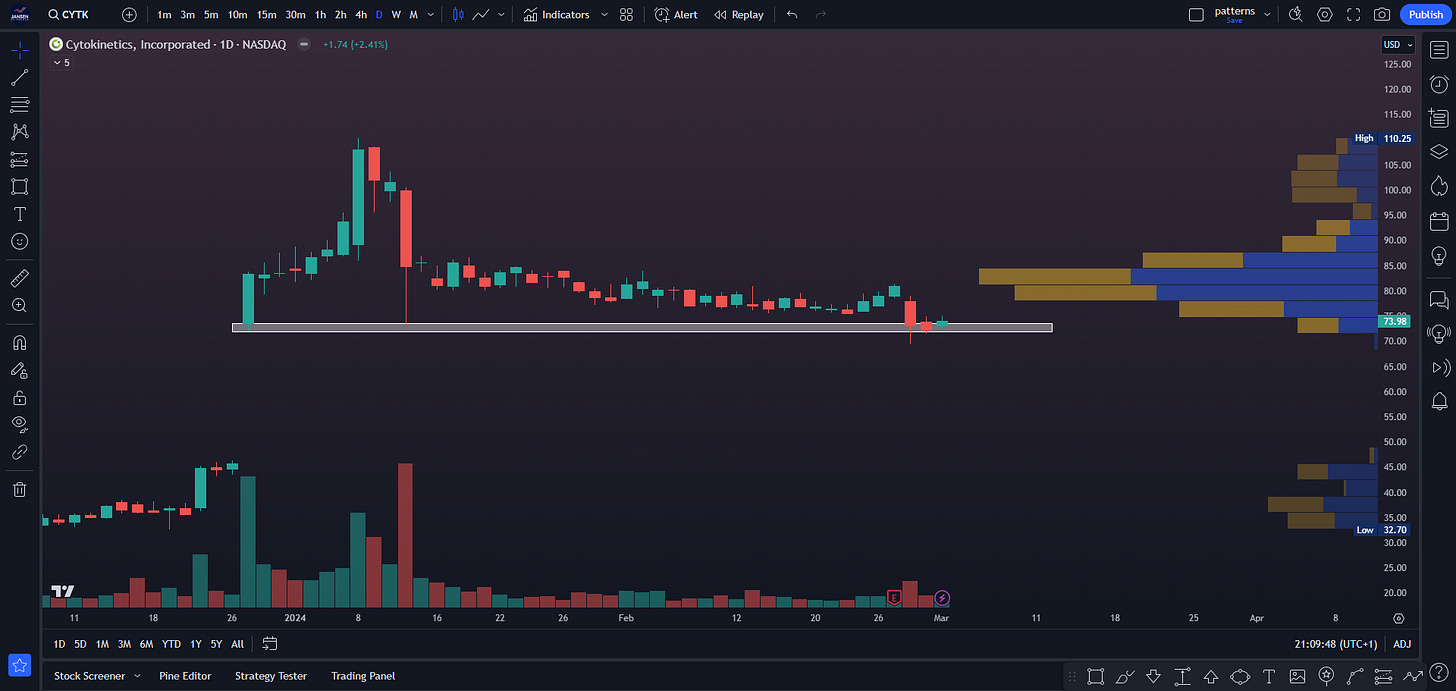Open the go to date calendar
The image size is (1456, 691).
[x=269, y=644]
